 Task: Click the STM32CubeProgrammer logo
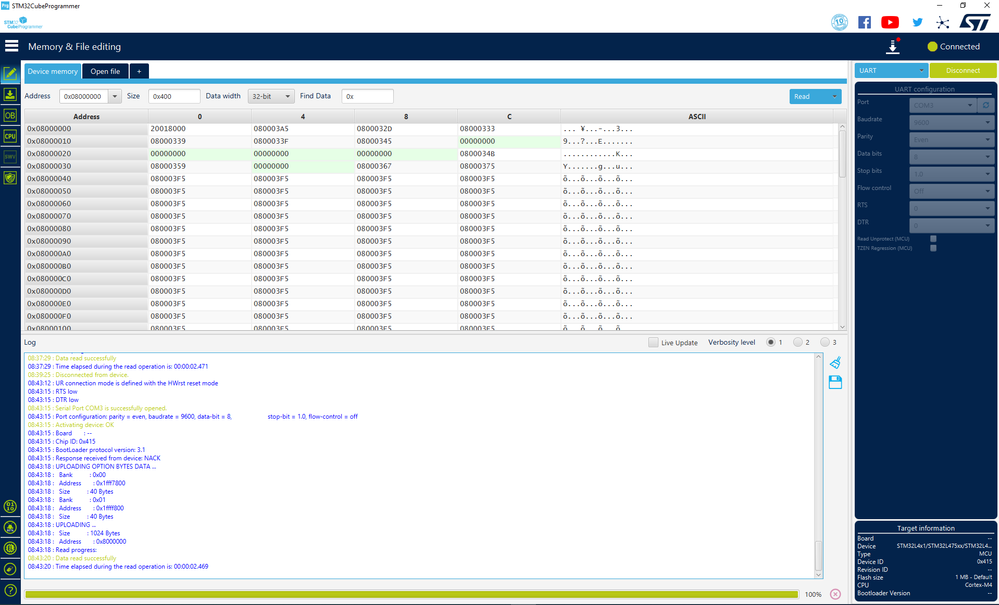tap(23, 23)
